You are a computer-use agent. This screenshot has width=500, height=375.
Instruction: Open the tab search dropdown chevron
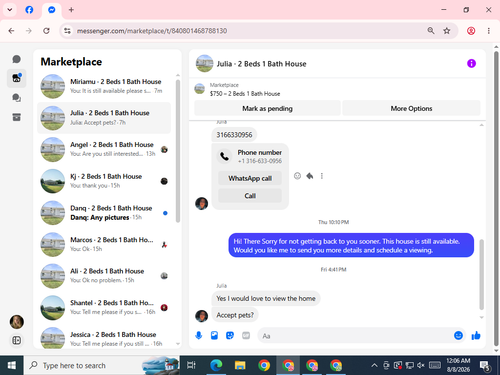point(10,10)
